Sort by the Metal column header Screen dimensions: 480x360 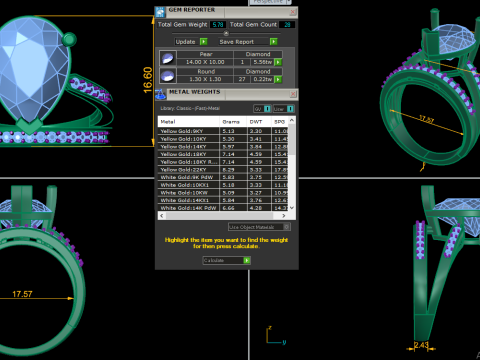pos(189,122)
